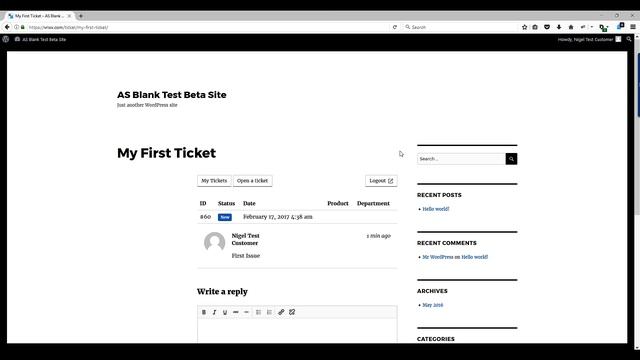The image size is (640, 360).
Task: Click the extension icon with green badge
Action: tap(603, 27)
